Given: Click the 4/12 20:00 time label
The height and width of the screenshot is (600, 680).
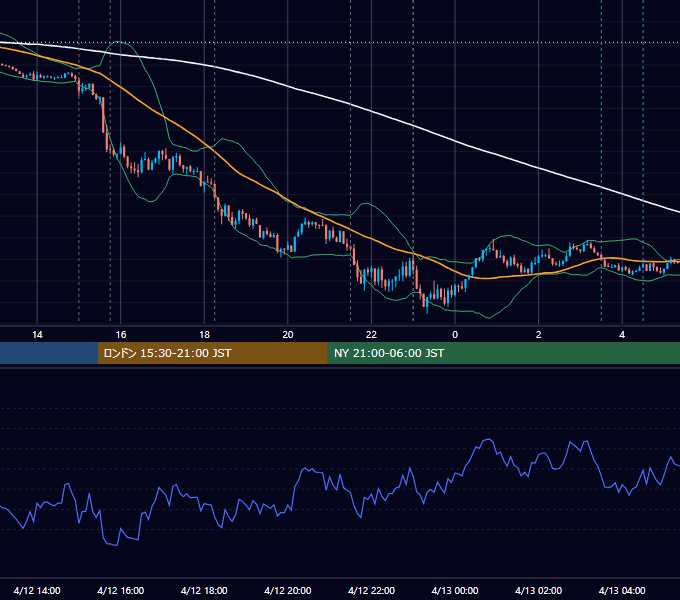Looking at the screenshot, I should click(288, 590).
